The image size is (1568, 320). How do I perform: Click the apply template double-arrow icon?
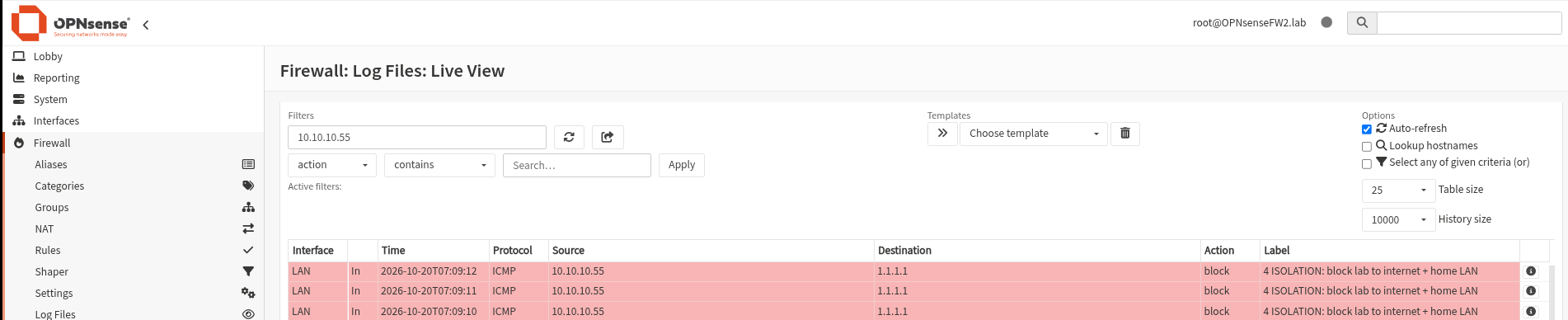(x=942, y=134)
